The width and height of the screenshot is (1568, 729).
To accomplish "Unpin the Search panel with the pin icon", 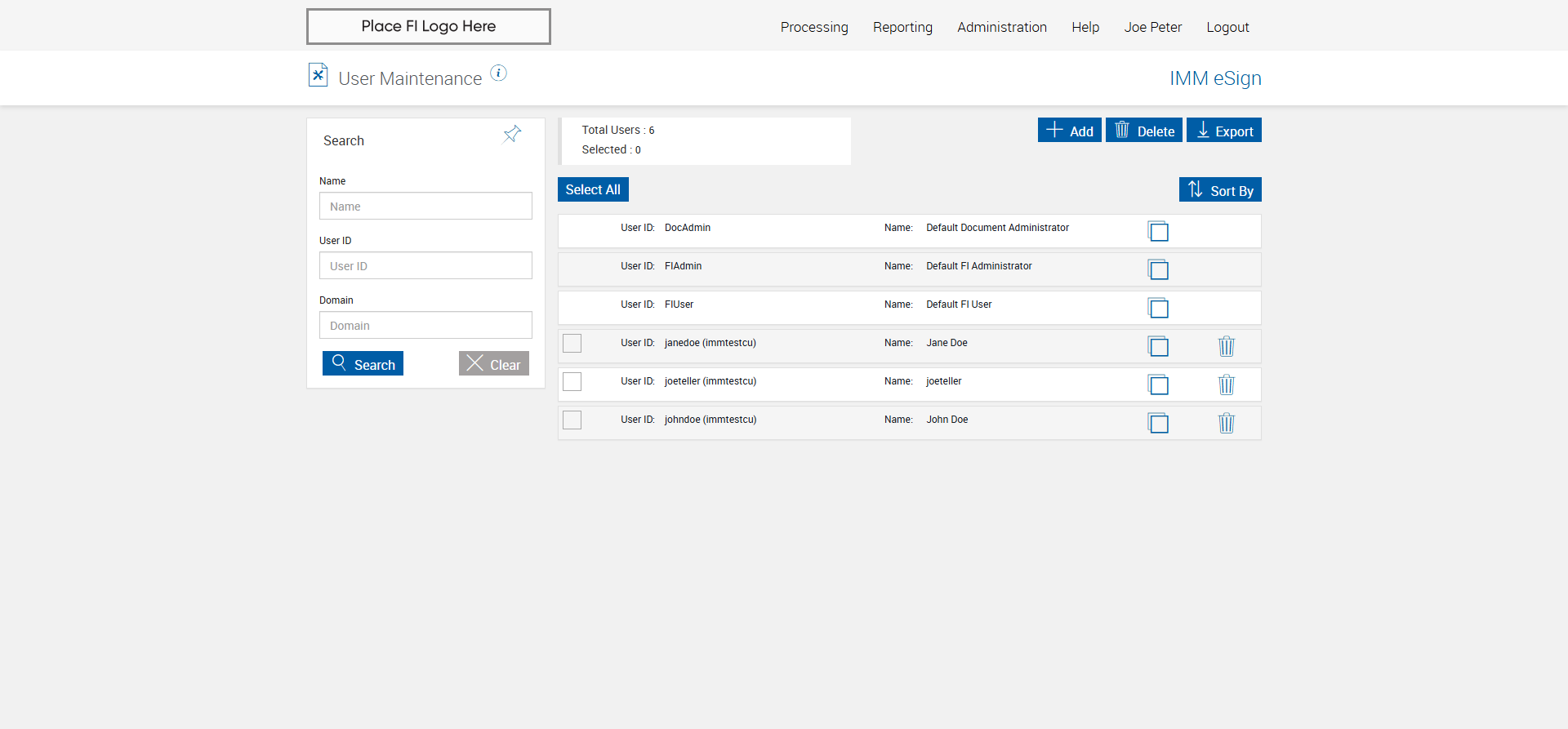I will pyautogui.click(x=512, y=134).
